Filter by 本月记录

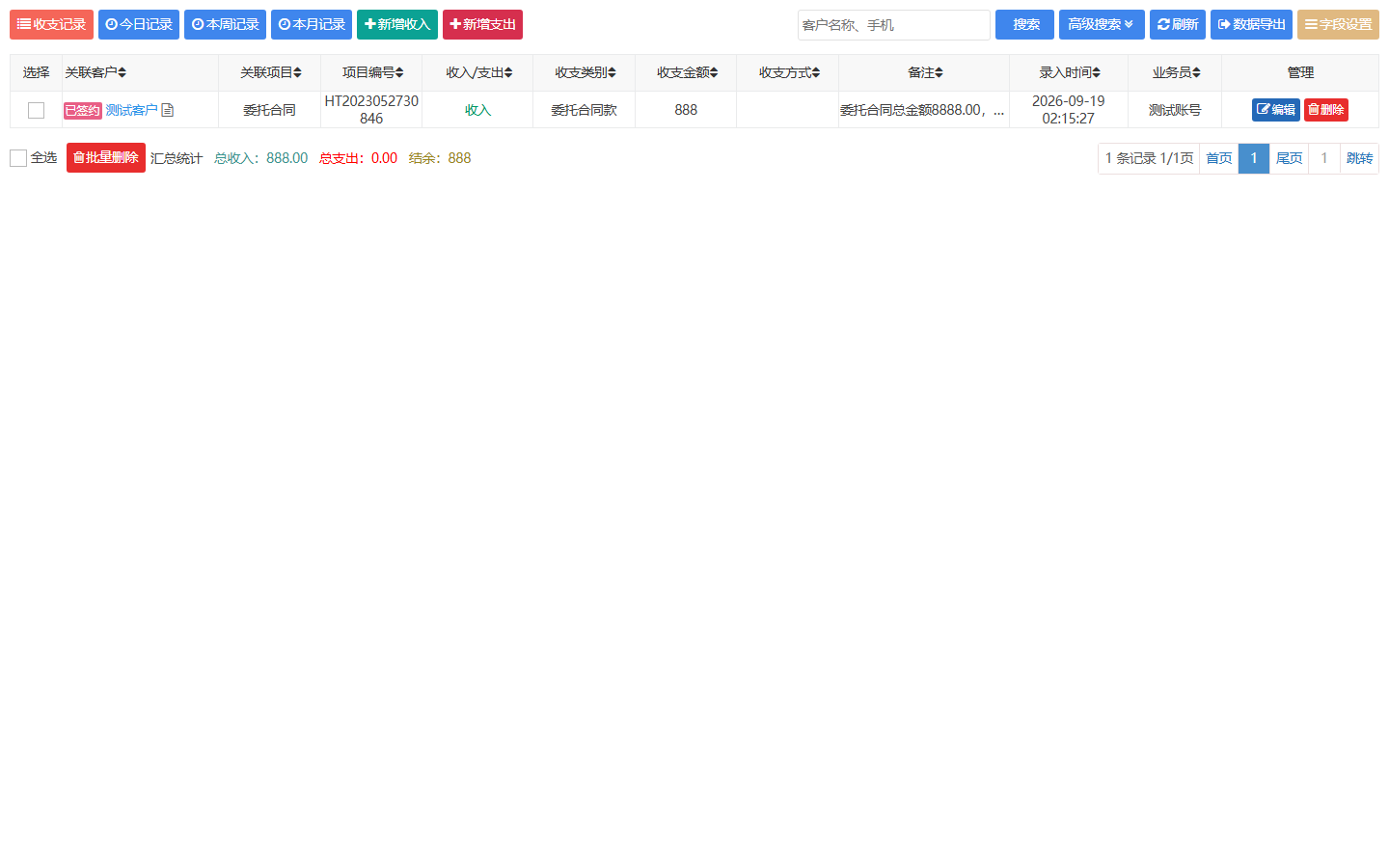(312, 24)
